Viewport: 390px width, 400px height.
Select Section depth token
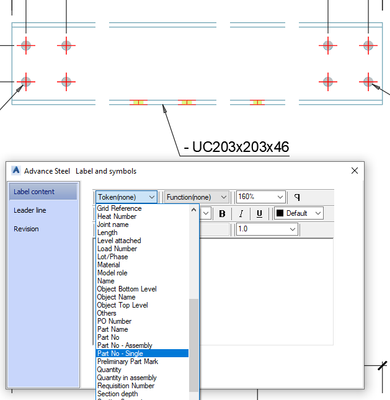(x=142, y=394)
